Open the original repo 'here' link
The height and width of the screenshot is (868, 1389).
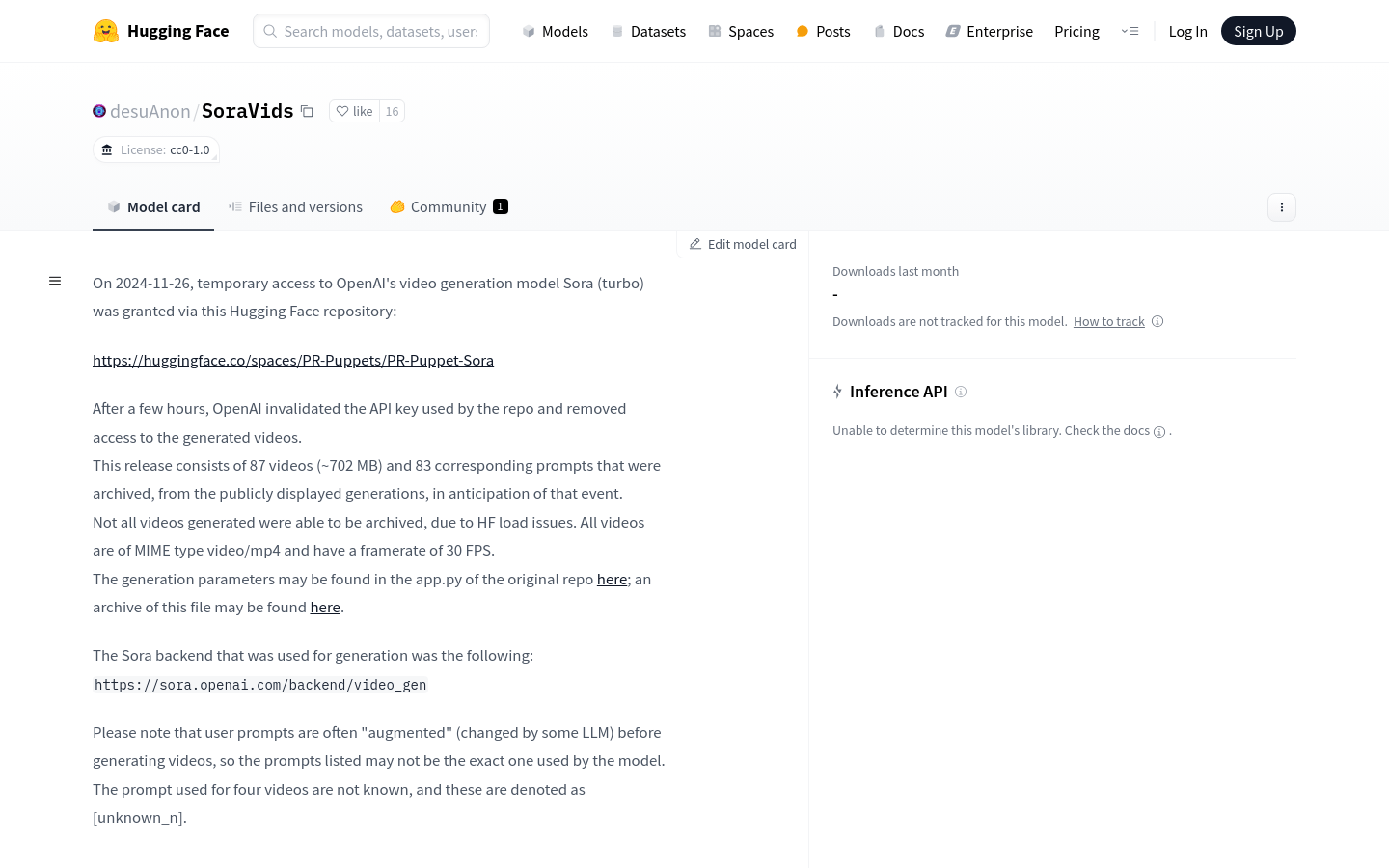pos(612,579)
